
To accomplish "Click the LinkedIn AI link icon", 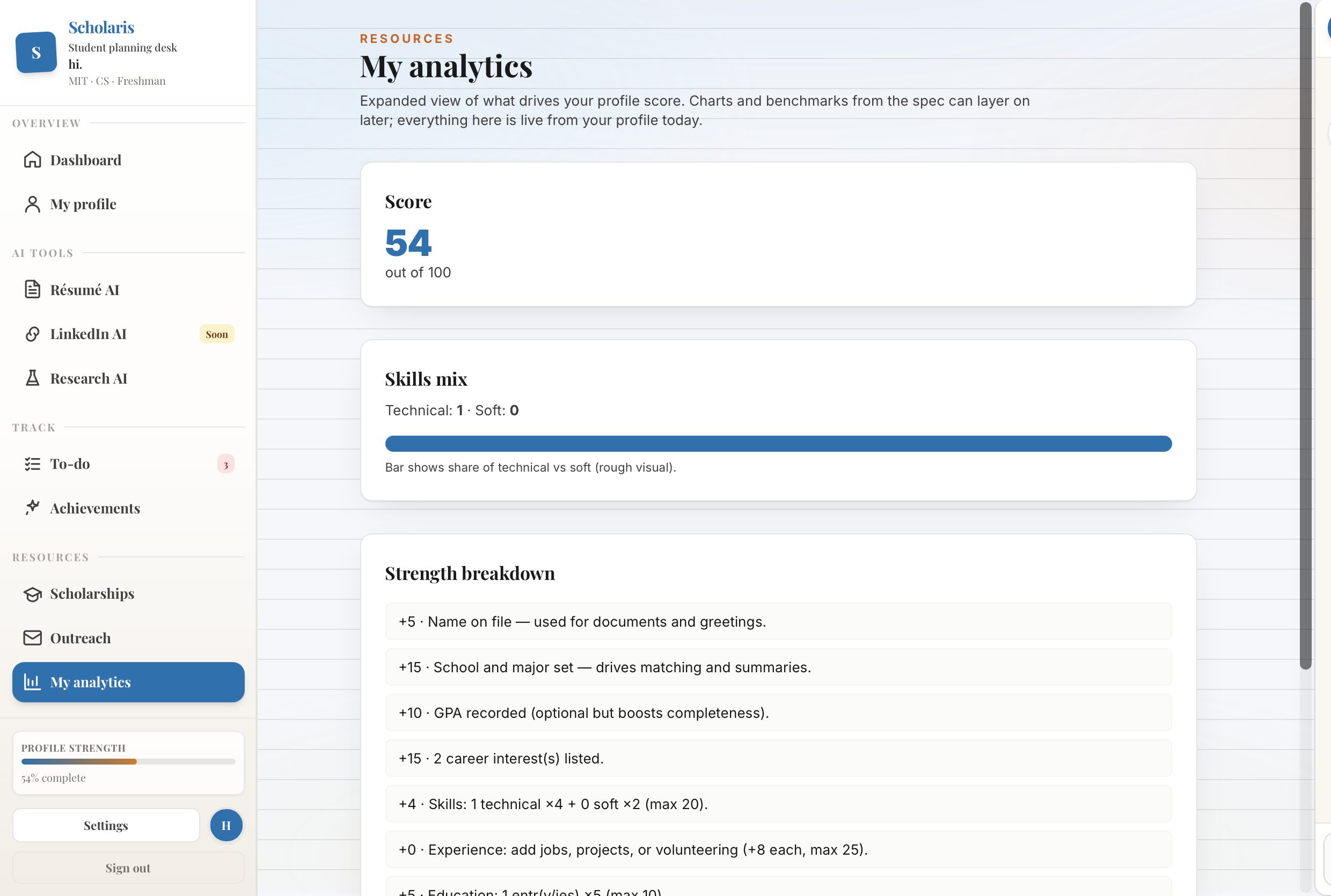I will point(33,334).
